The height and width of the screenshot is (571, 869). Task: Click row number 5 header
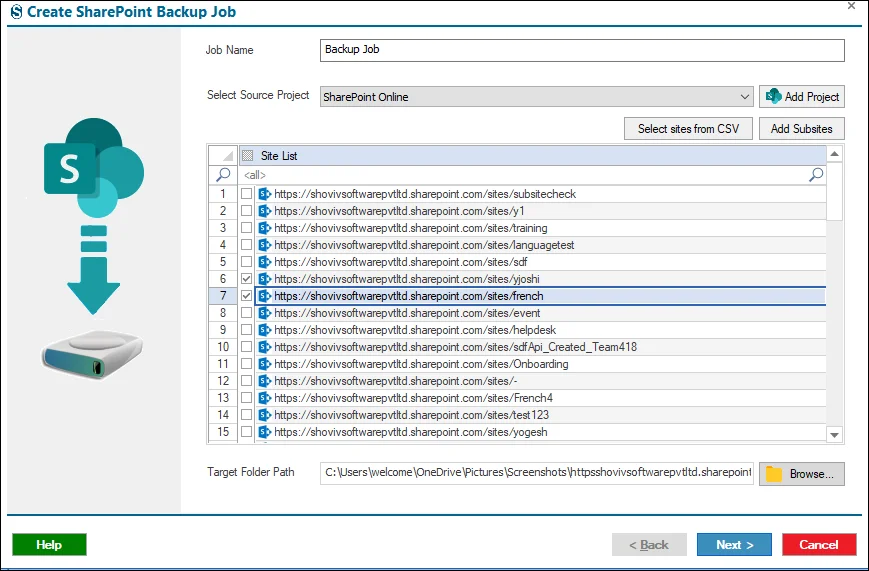pos(223,262)
